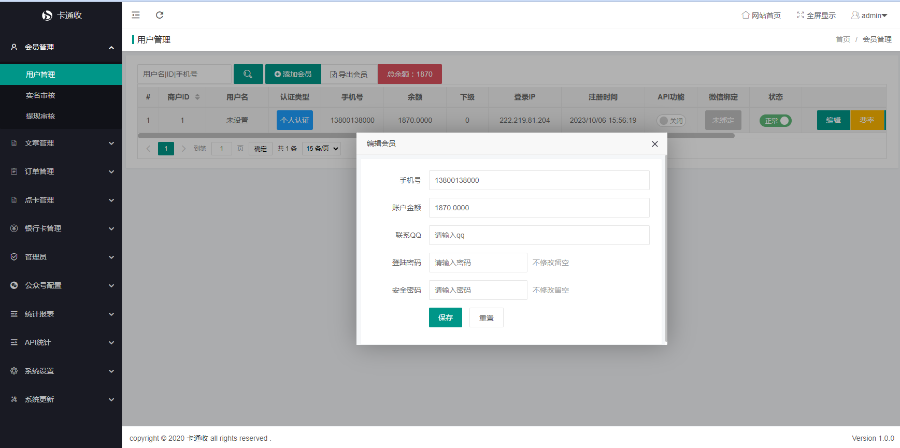Click the 保存 button in dialog
This screenshot has height=448, width=900.
click(445, 317)
